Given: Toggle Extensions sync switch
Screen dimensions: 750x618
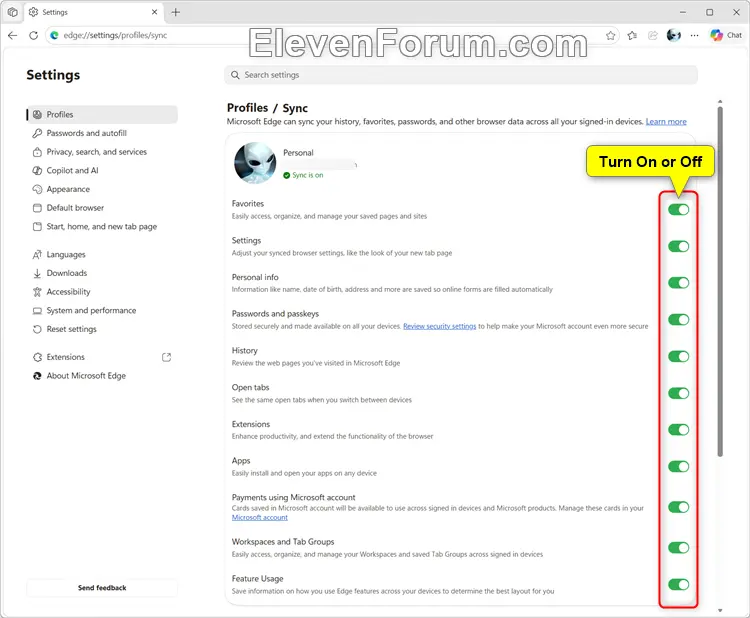Looking at the screenshot, I should pyautogui.click(x=678, y=430).
